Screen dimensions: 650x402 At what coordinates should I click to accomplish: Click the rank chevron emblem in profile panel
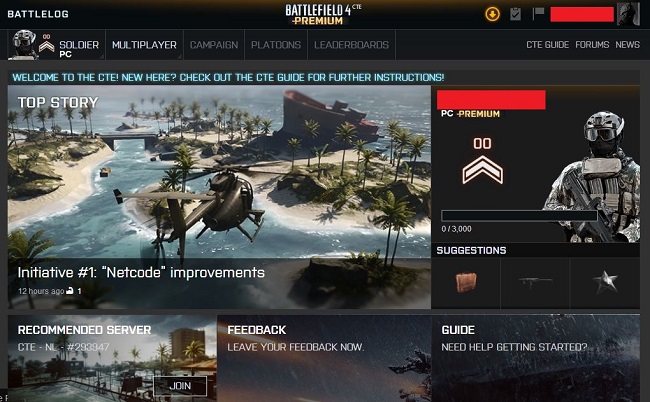483,170
